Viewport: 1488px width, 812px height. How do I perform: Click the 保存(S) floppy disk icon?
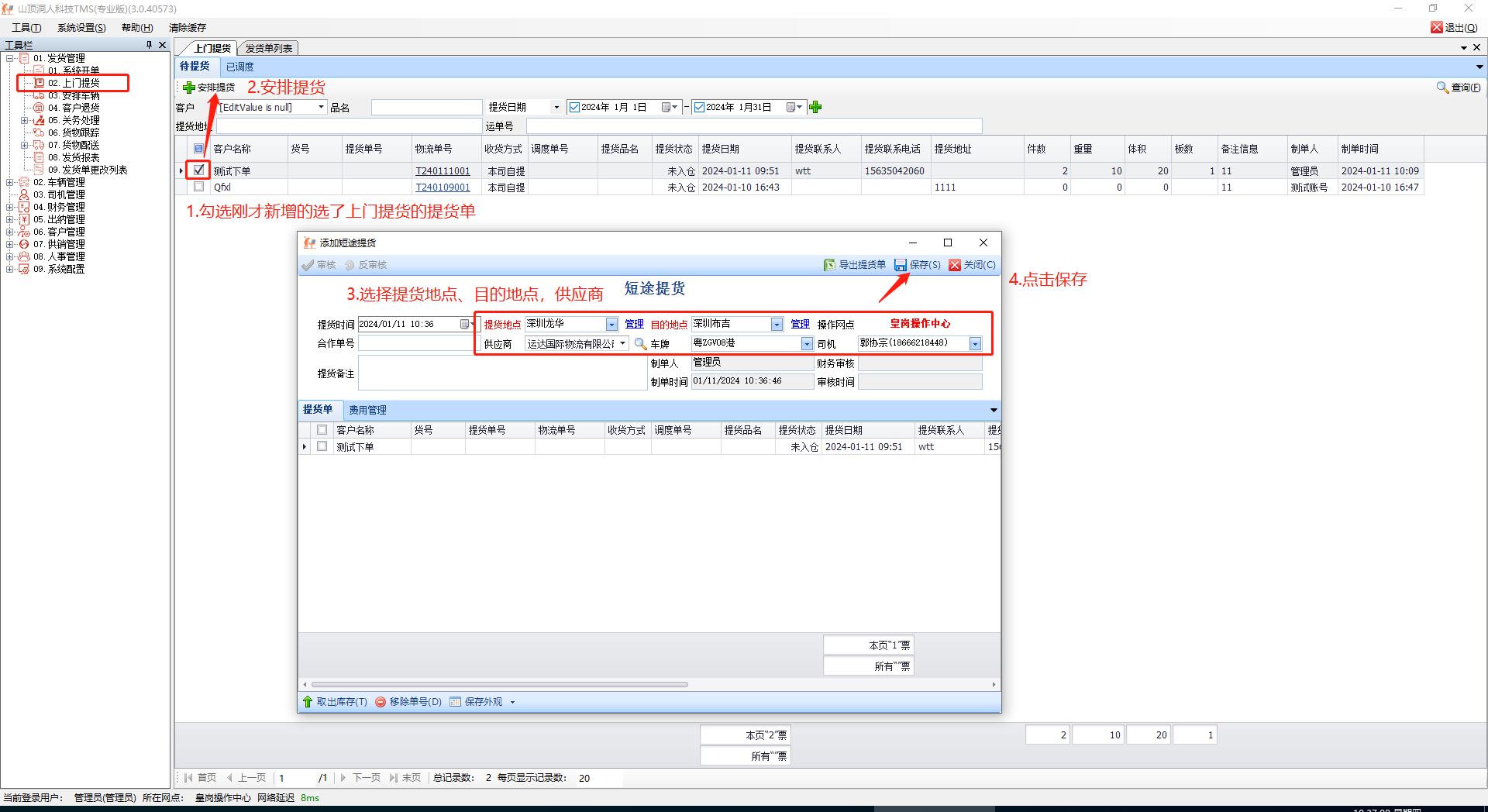pyautogui.click(x=901, y=265)
